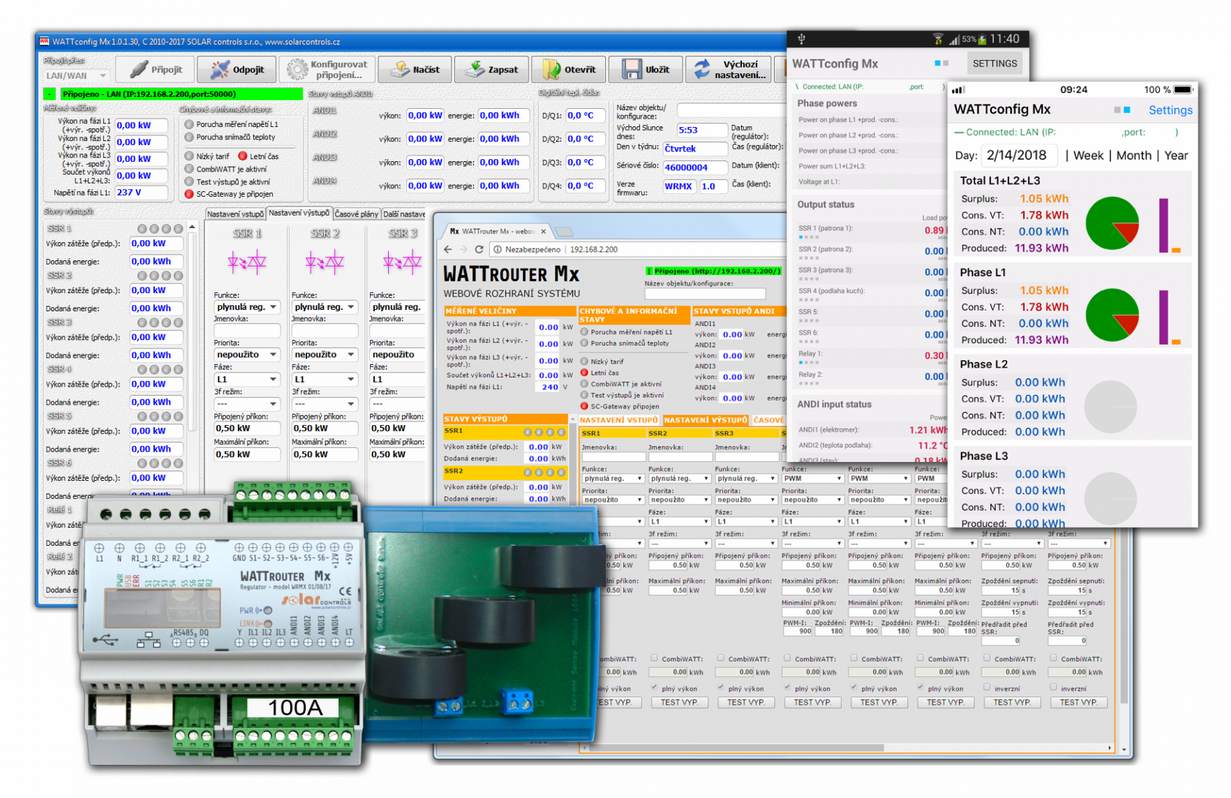Switch iOS view to Week
1231x798 pixels.
tap(1088, 155)
